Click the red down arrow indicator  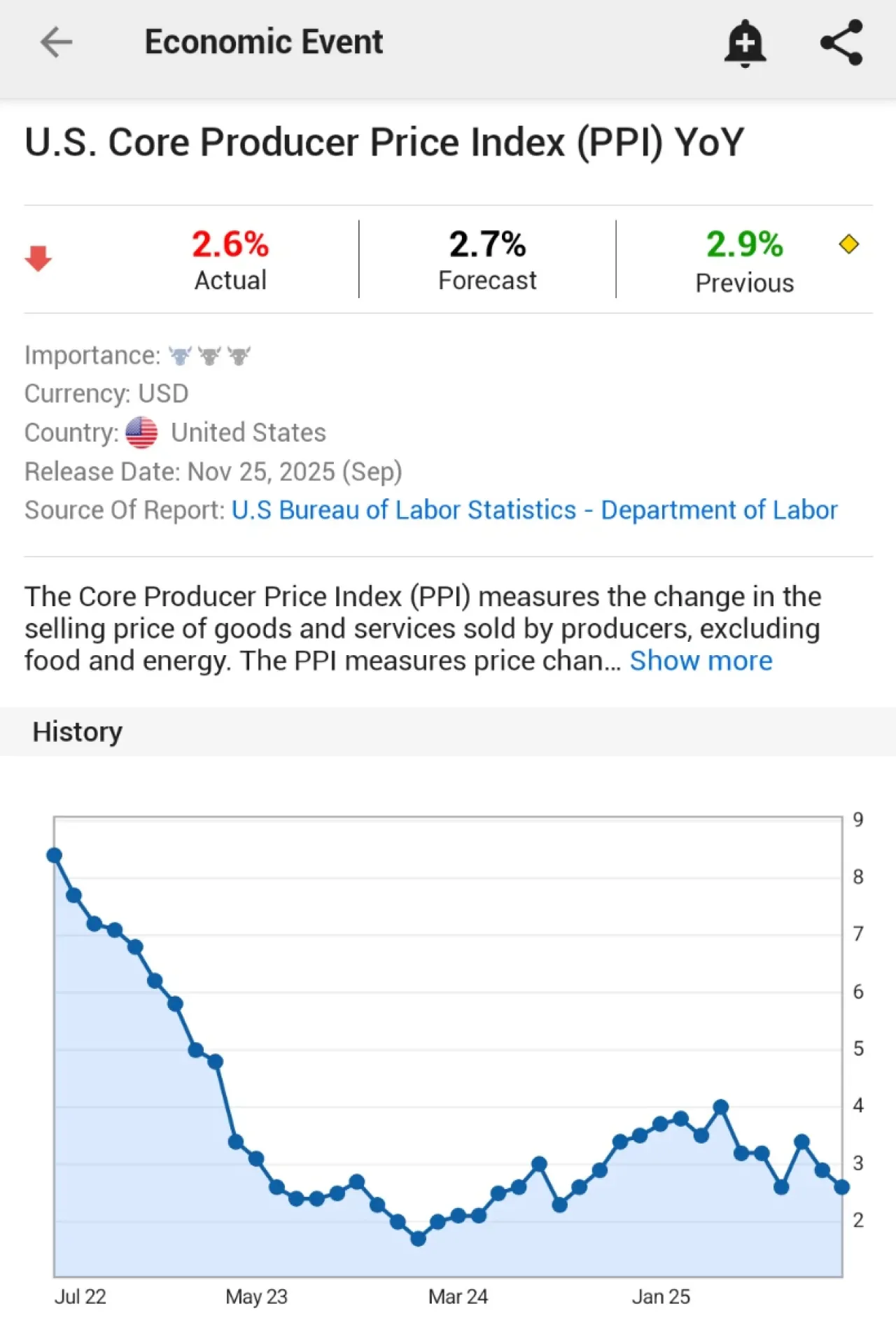tap(38, 258)
